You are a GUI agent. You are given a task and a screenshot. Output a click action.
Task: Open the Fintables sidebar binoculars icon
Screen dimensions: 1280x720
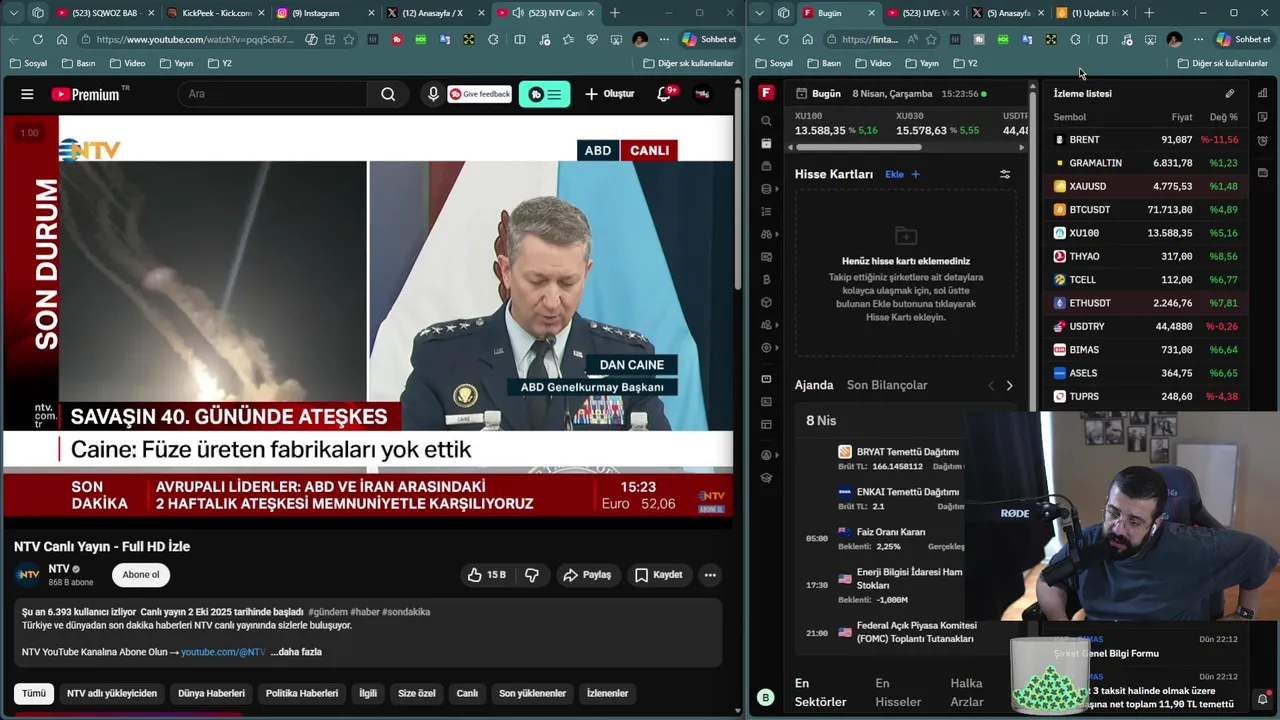pos(766,234)
